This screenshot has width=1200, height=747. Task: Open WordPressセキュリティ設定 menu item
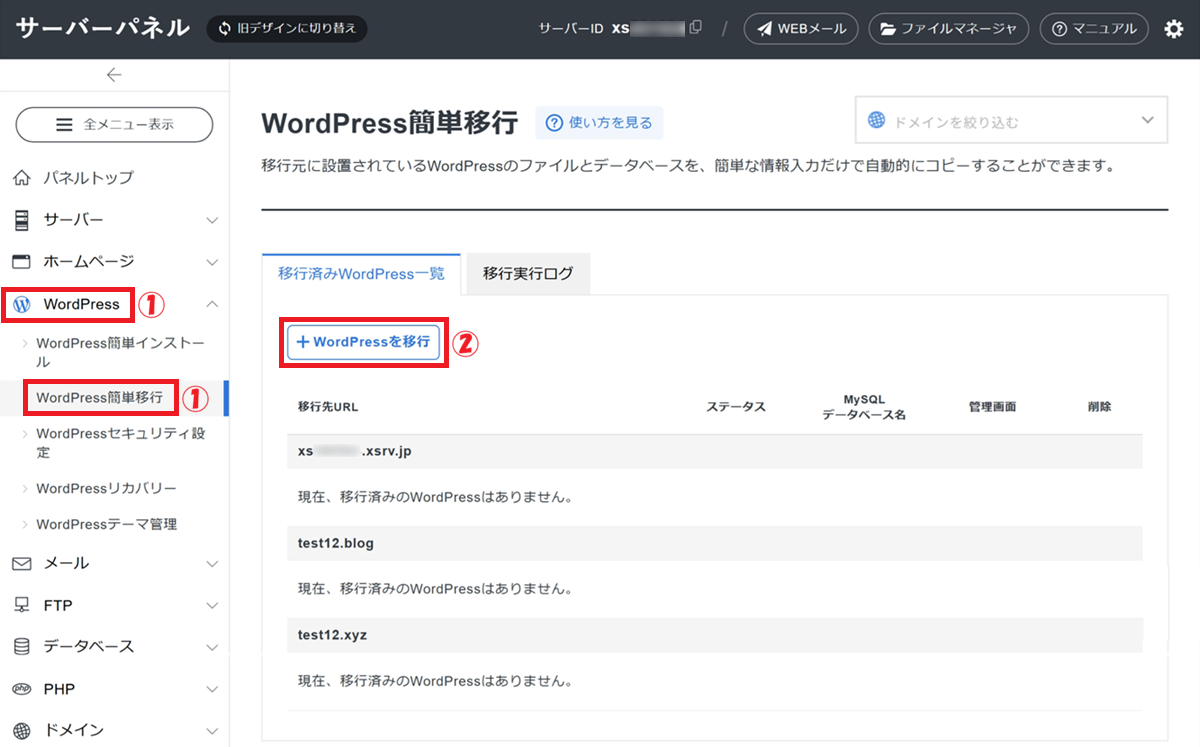tap(120, 442)
